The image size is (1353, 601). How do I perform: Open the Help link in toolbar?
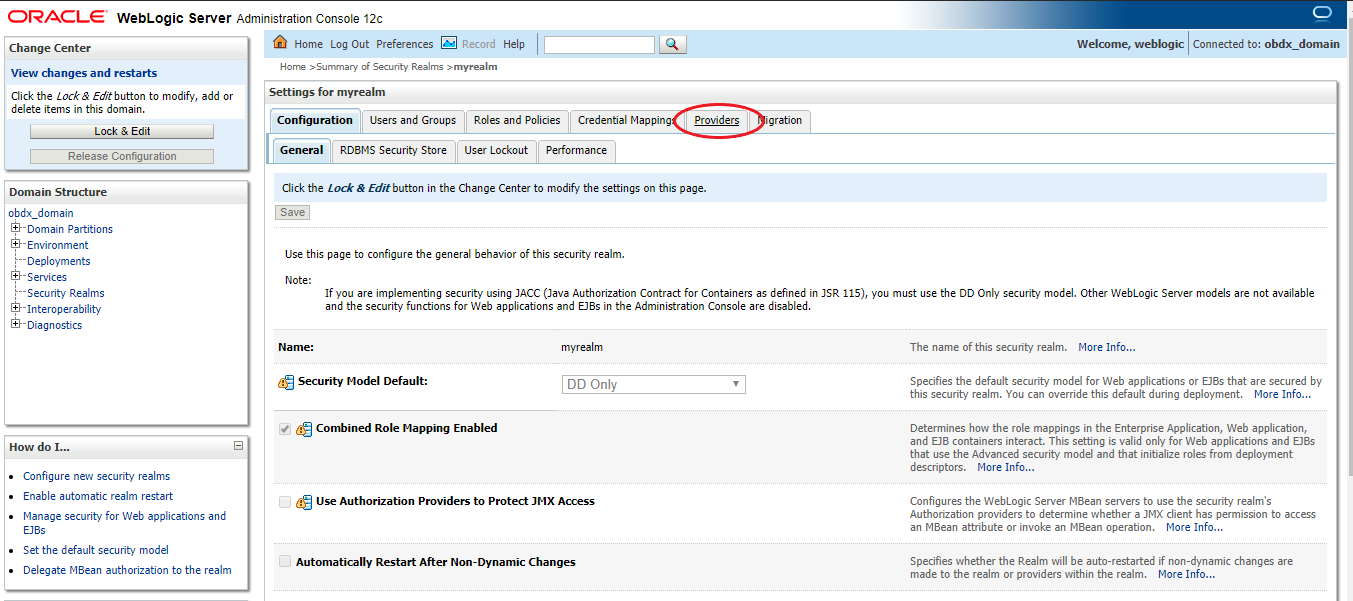tap(514, 44)
